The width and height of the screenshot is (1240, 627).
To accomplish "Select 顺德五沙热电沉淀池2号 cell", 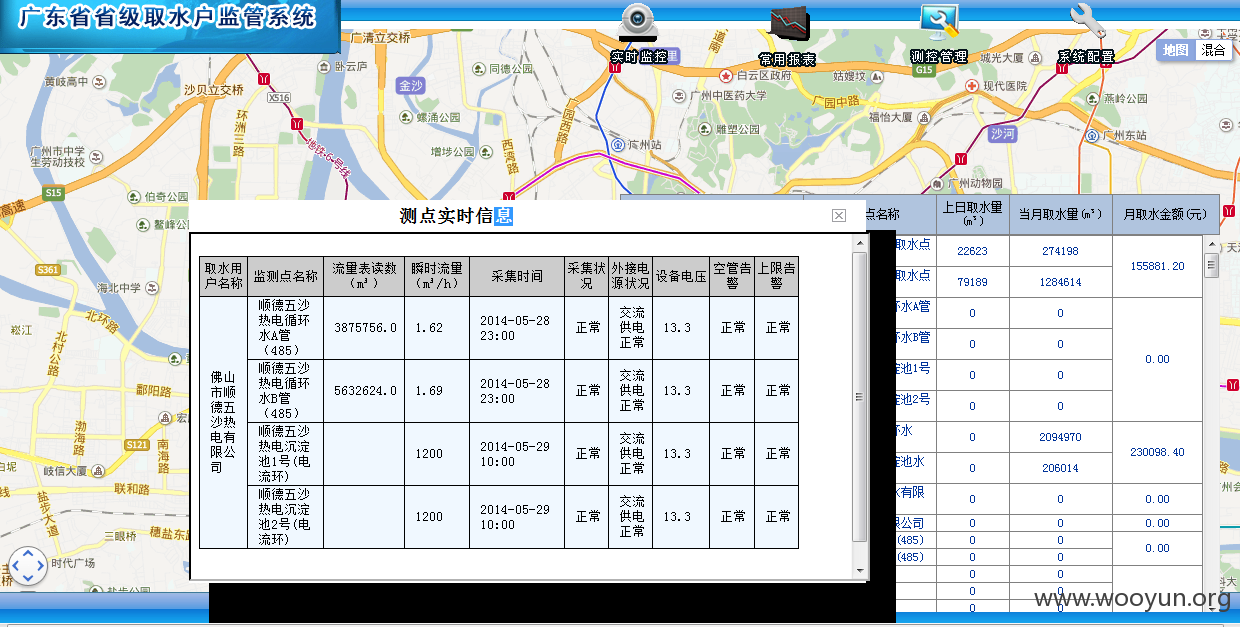I will (x=286, y=517).
